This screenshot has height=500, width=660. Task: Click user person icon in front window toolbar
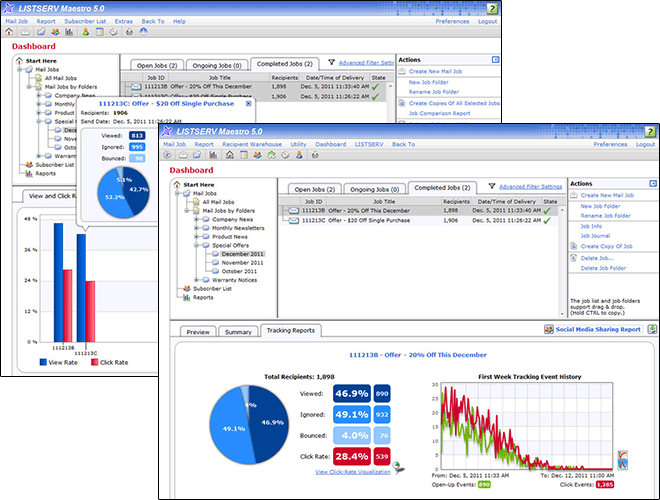[299, 155]
